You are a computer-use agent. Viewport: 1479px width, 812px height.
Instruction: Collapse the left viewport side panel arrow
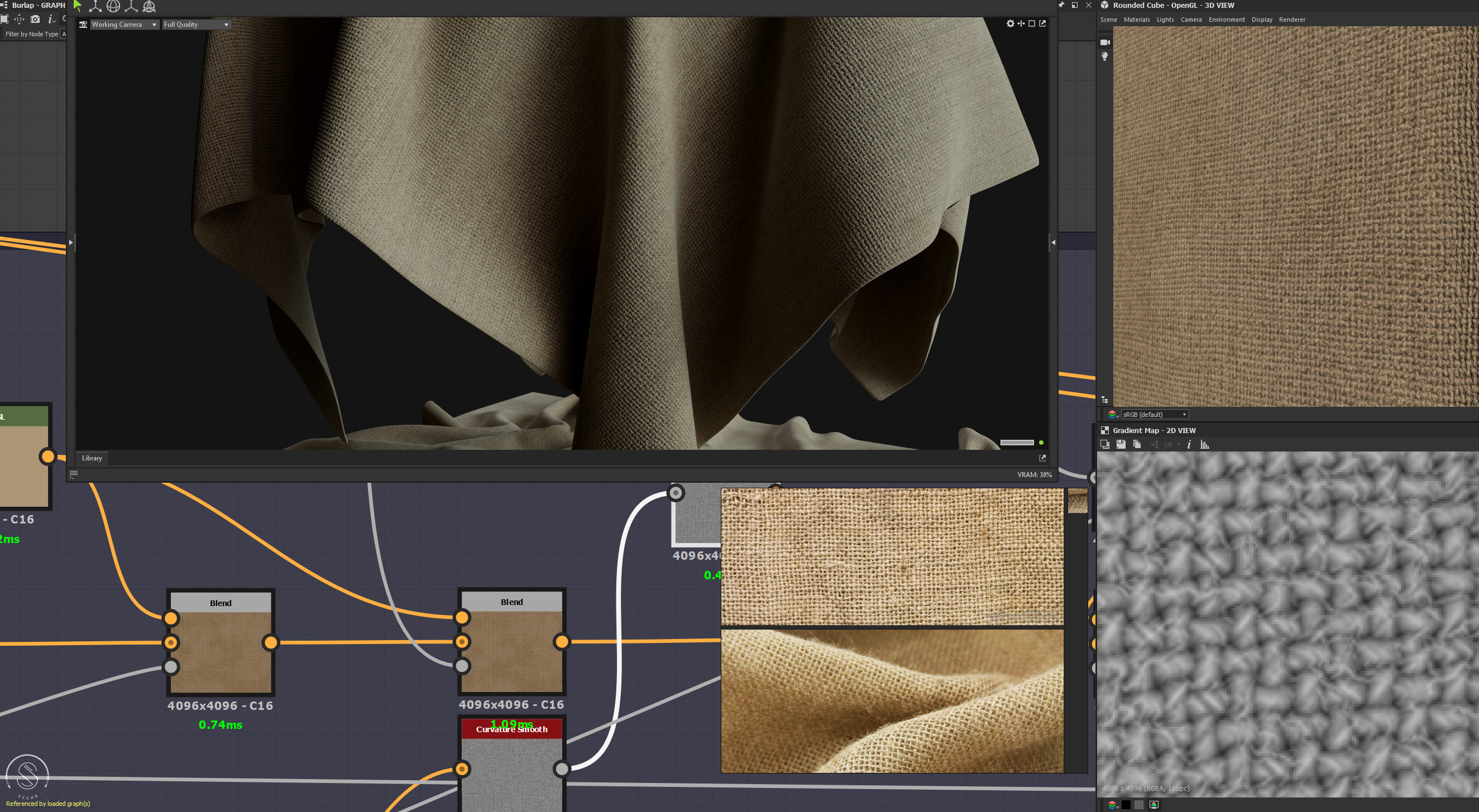(x=70, y=243)
